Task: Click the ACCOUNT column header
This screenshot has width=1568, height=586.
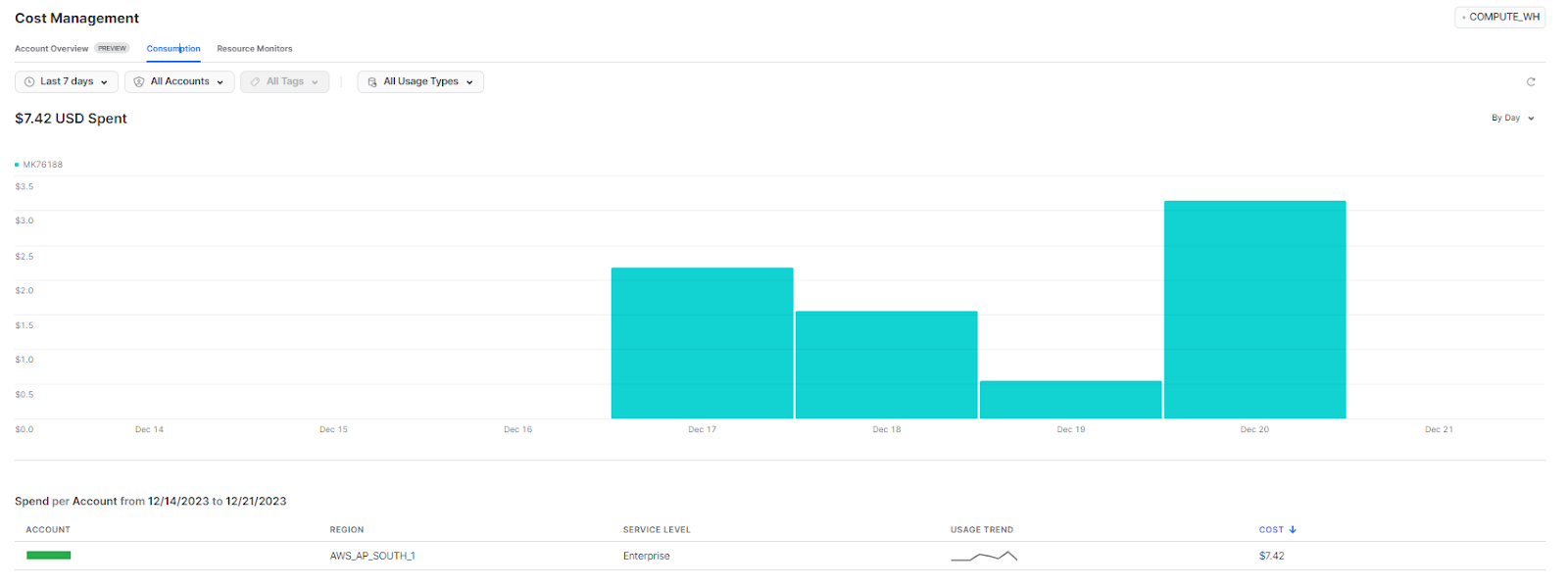Action: 48,529
